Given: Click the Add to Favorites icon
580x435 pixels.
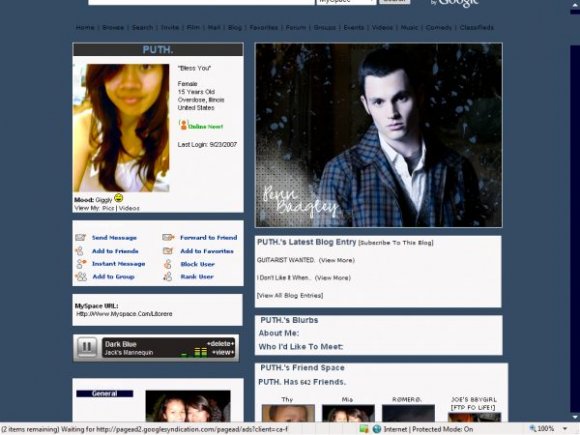Looking at the screenshot, I should coord(168,251).
